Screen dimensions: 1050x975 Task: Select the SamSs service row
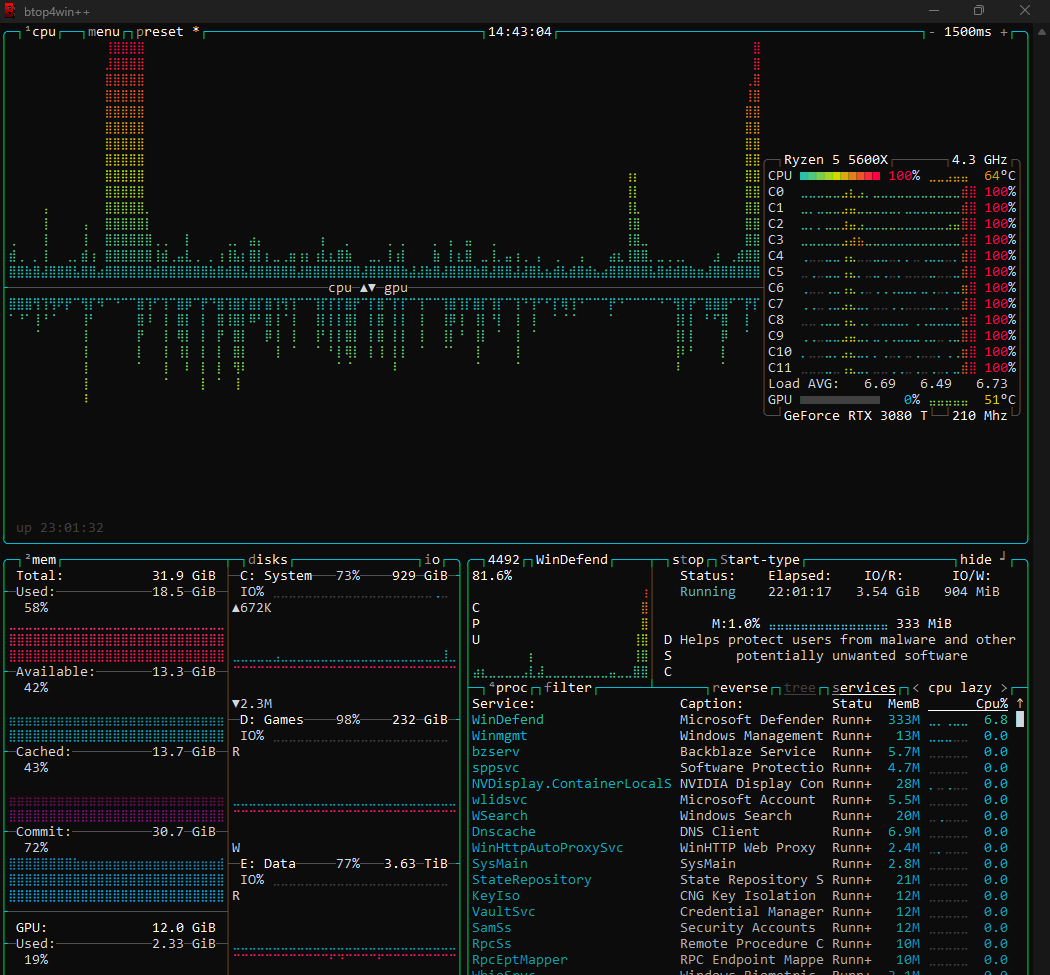point(739,928)
